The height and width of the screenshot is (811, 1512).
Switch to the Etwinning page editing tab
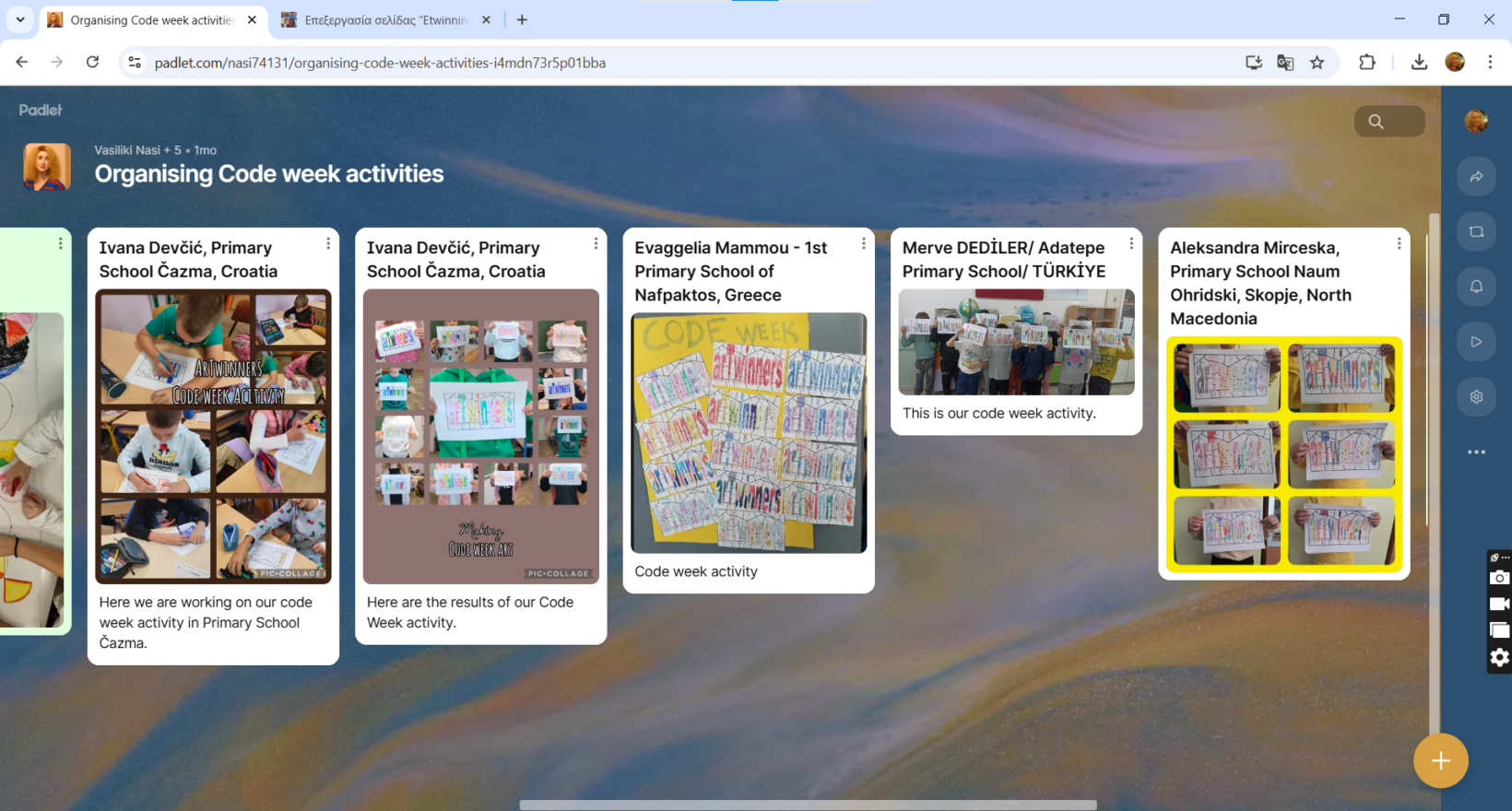click(x=386, y=20)
